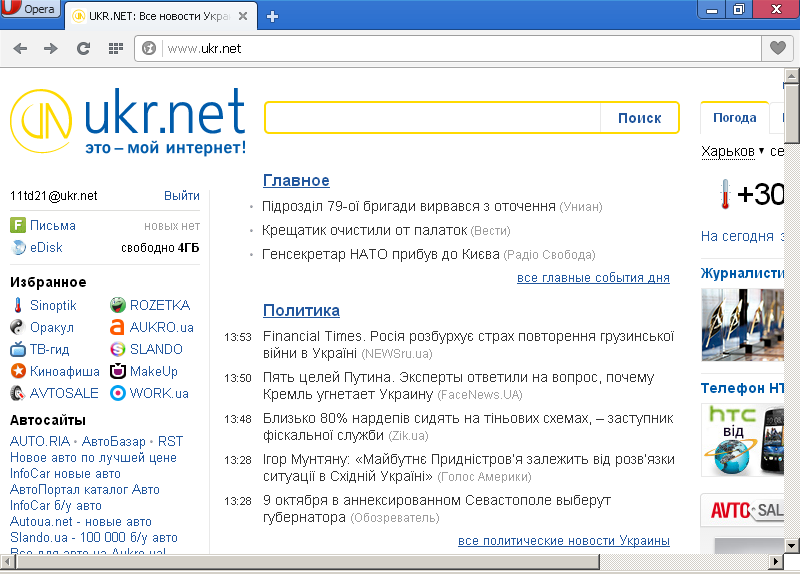
Task: Open Генсекретар НАТО прибув до Києва
Action: 381,254
